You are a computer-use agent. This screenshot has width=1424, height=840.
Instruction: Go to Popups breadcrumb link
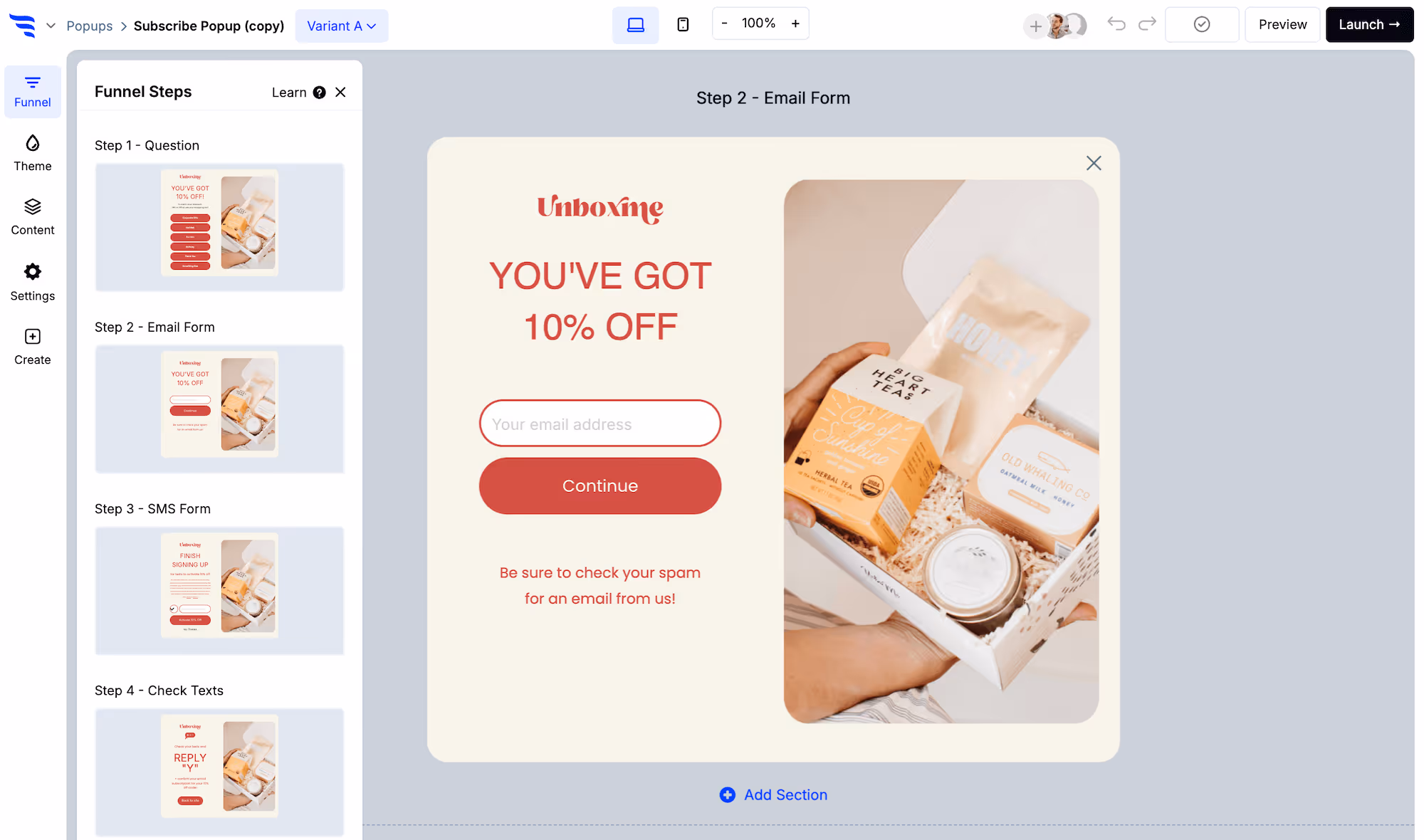(x=90, y=26)
